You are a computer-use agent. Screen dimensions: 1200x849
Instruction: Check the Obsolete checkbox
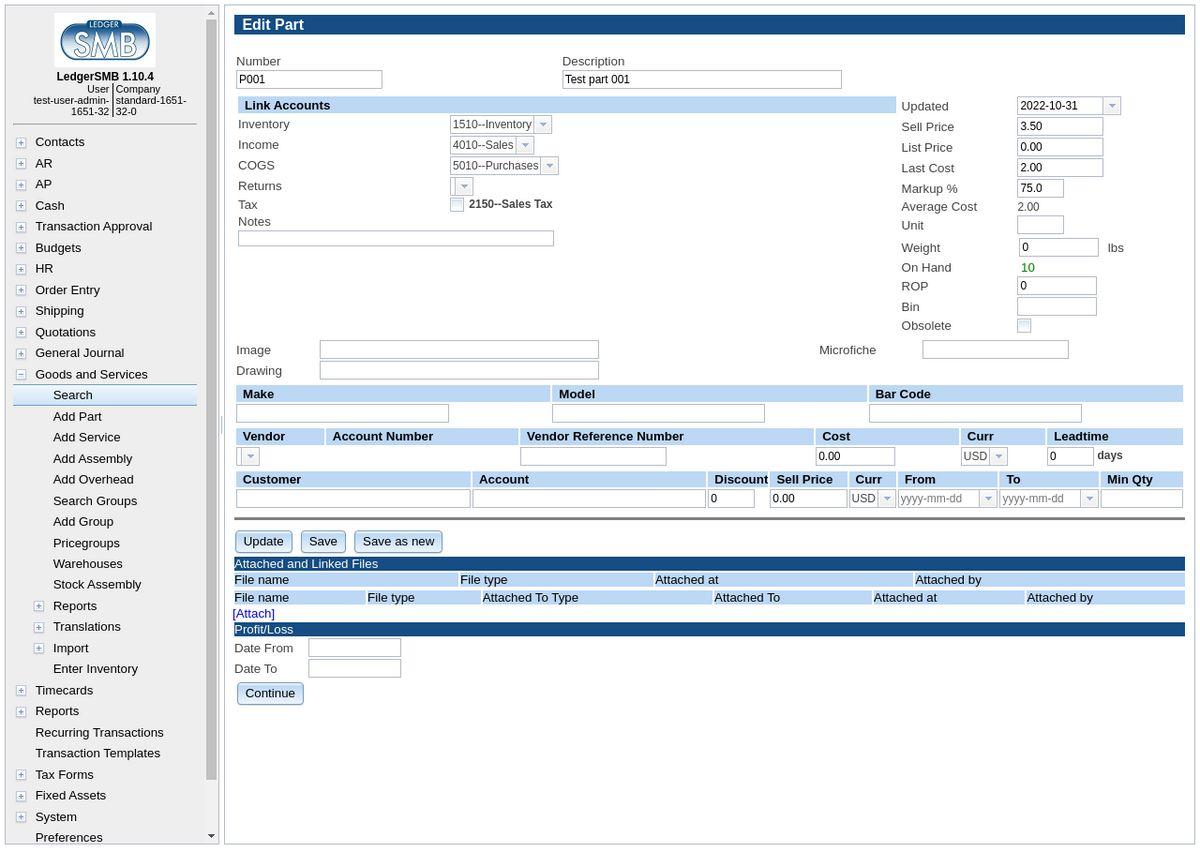[x=1024, y=326]
